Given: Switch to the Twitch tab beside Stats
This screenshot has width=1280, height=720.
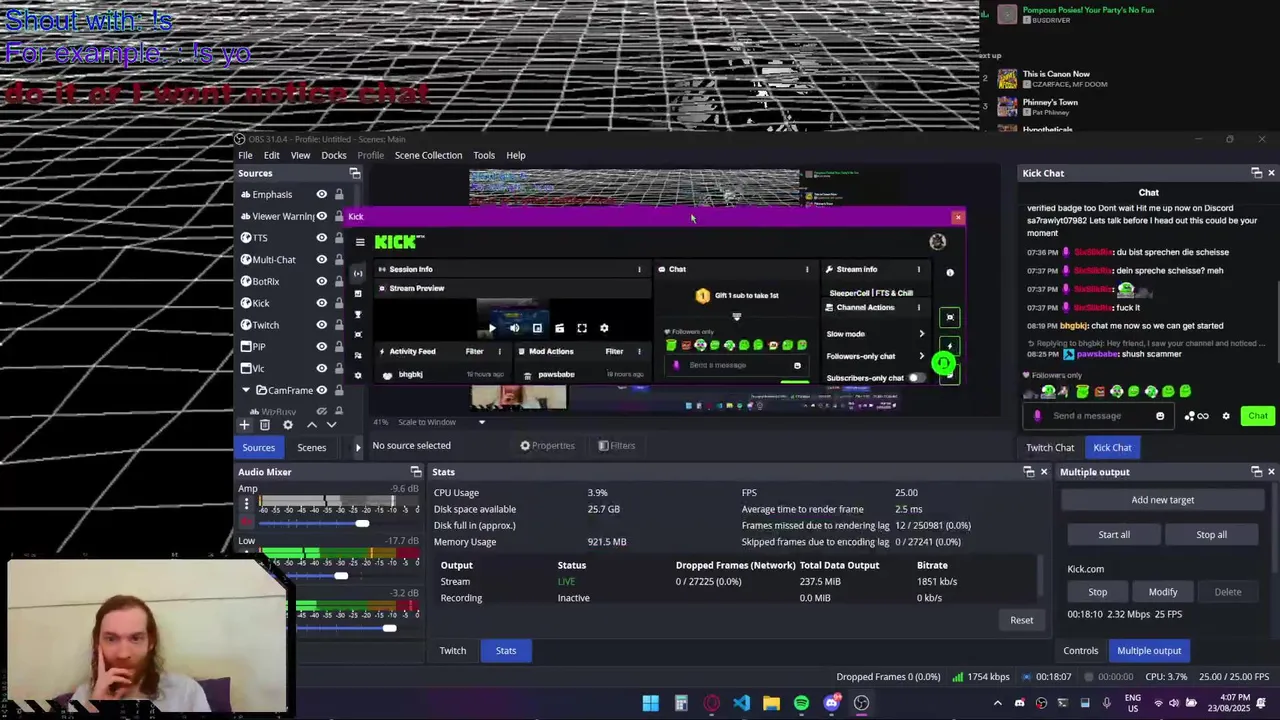Looking at the screenshot, I should click(453, 651).
